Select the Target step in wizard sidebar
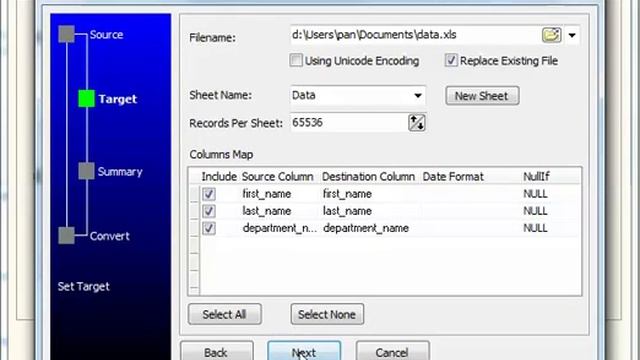 click(x=118, y=99)
